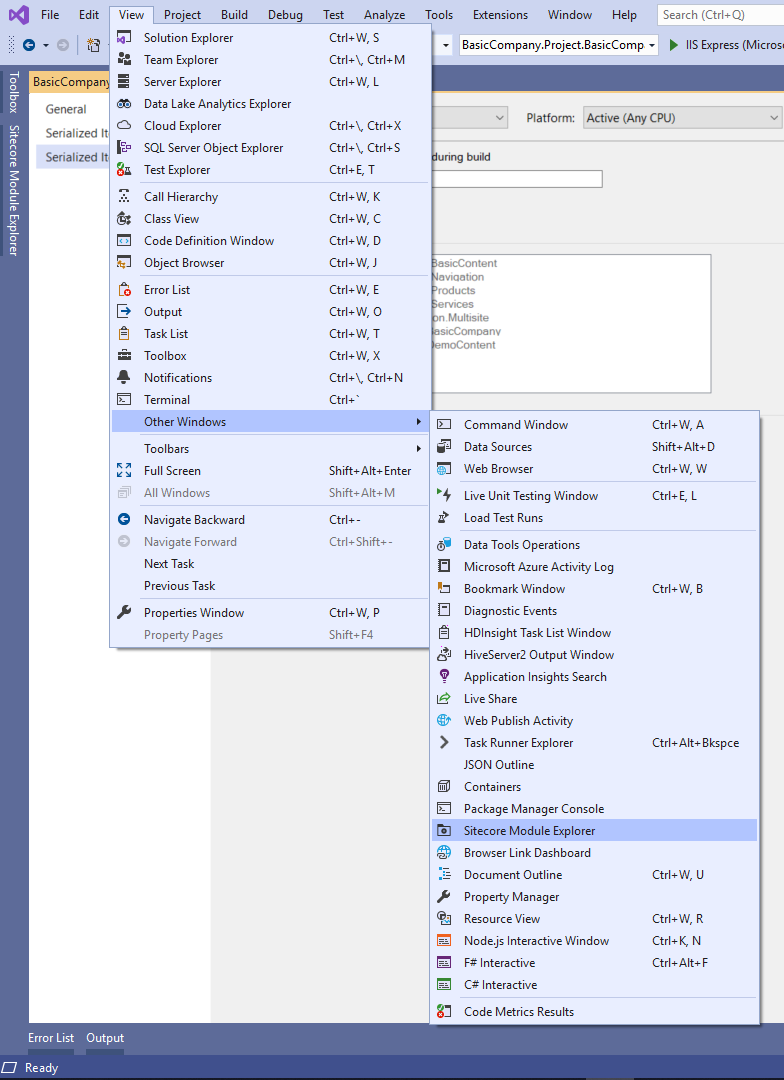The image size is (784, 1080).
Task: Click the blue Navigate Backward toolbar button
Action: coord(29,45)
